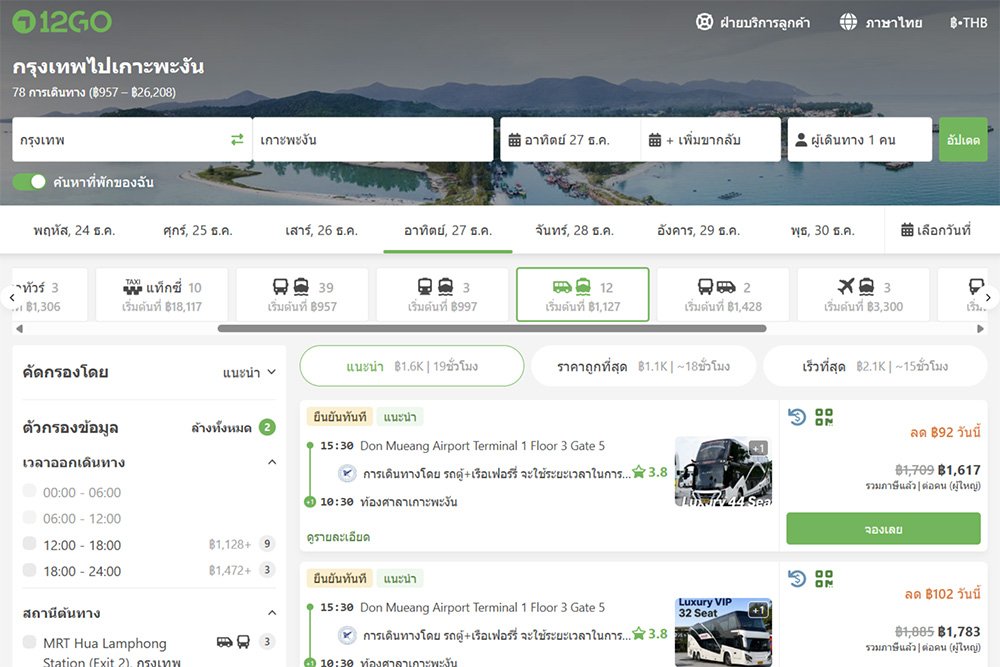1000x667 pixels.
Task: Choose bus+van option from ฿1,428
Action: coord(723,295)
